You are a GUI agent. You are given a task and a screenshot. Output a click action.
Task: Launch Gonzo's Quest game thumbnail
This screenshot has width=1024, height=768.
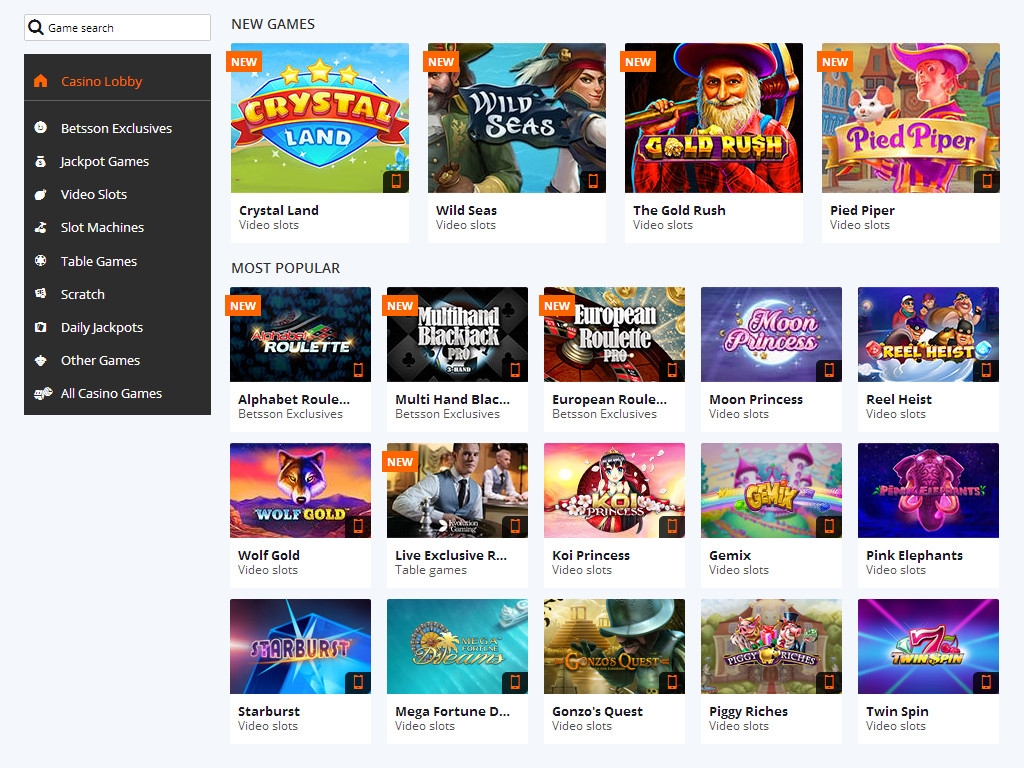pos(614,646)
